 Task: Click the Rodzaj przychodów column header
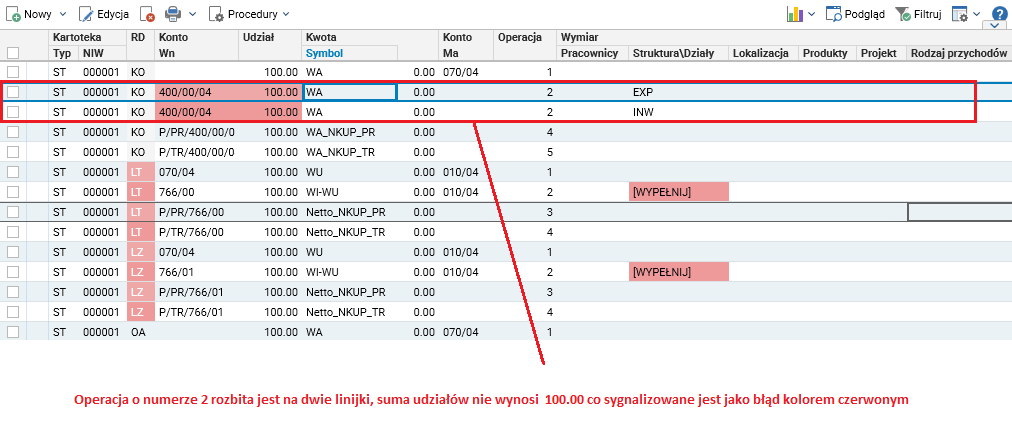tap(959, 54)
